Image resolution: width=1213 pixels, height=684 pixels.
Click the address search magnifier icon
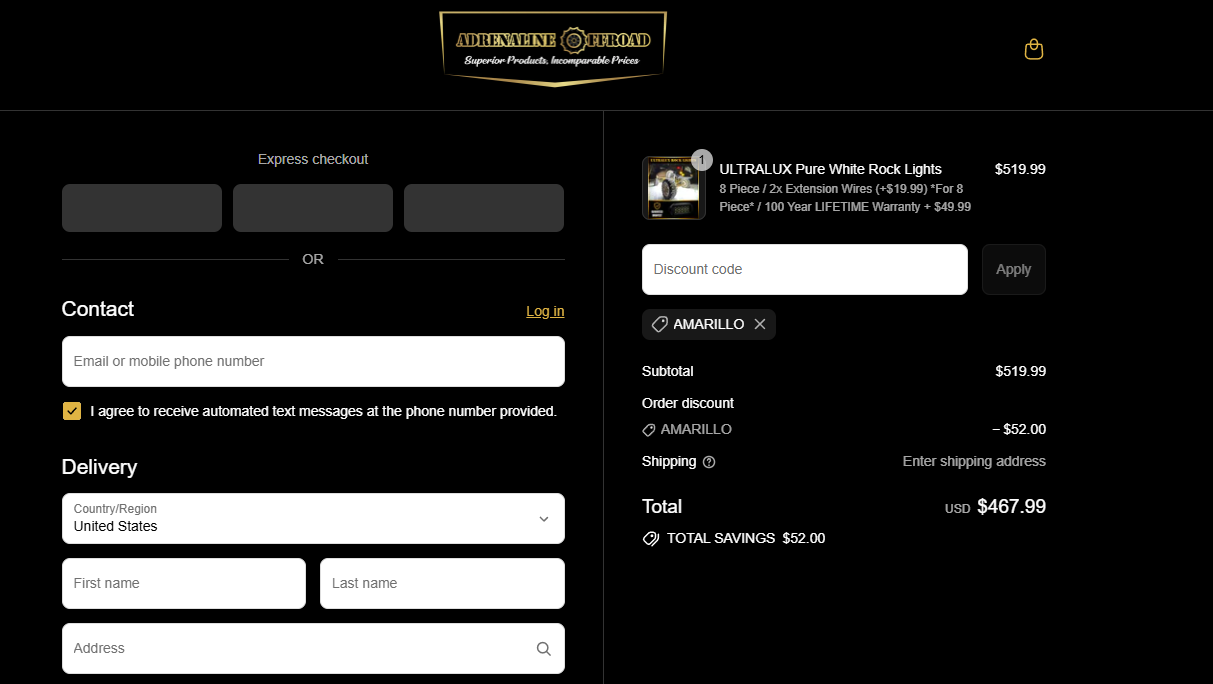(x=544, y=649)
